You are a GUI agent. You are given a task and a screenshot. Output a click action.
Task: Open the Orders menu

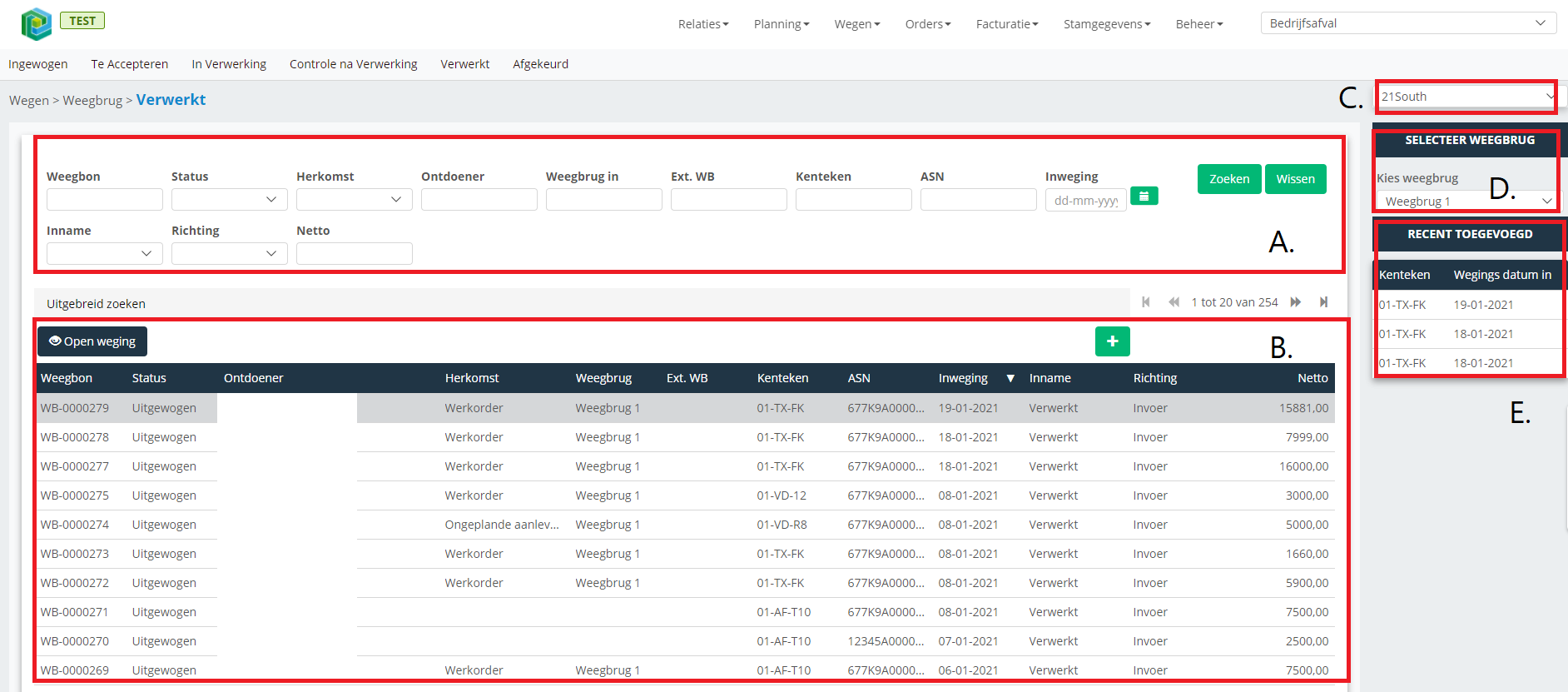(x=928, y=24)
